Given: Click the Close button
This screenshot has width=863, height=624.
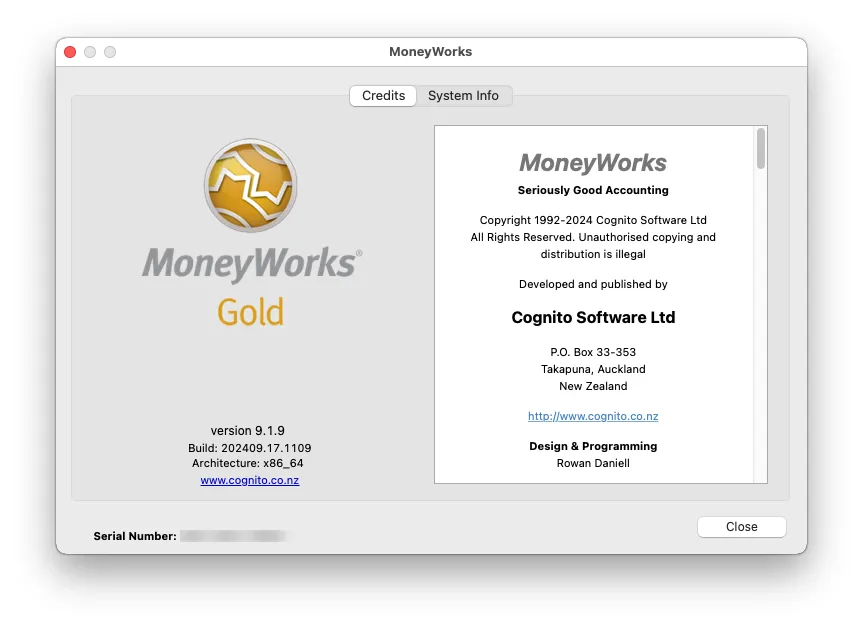Looking at the screenshot, I should coord(741,527).
